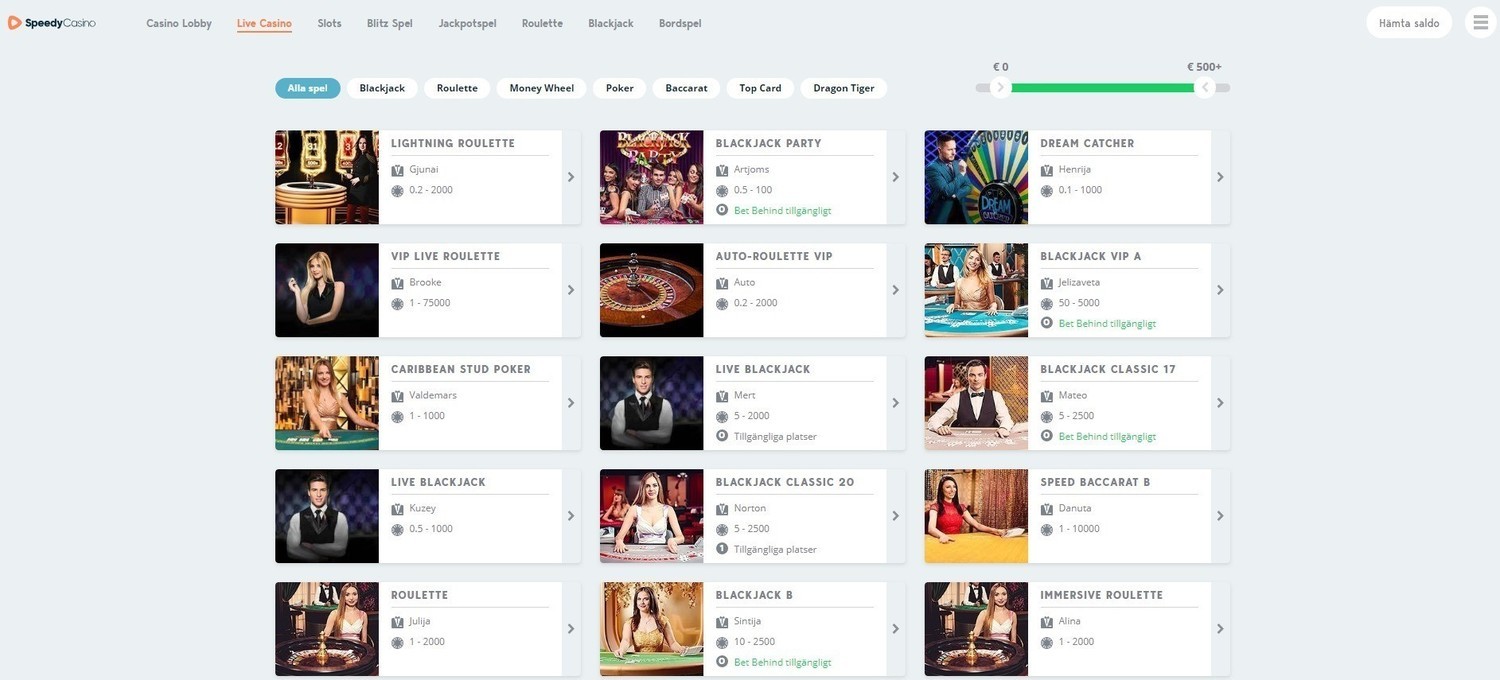Open Immersive Roulette via its arrow

(1220, 629)
